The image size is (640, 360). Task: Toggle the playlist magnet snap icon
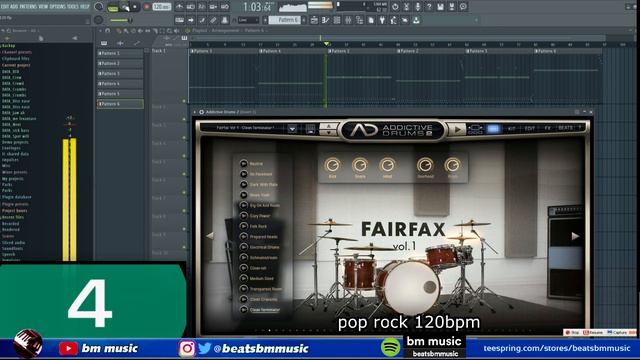click(x=108, y=31)
